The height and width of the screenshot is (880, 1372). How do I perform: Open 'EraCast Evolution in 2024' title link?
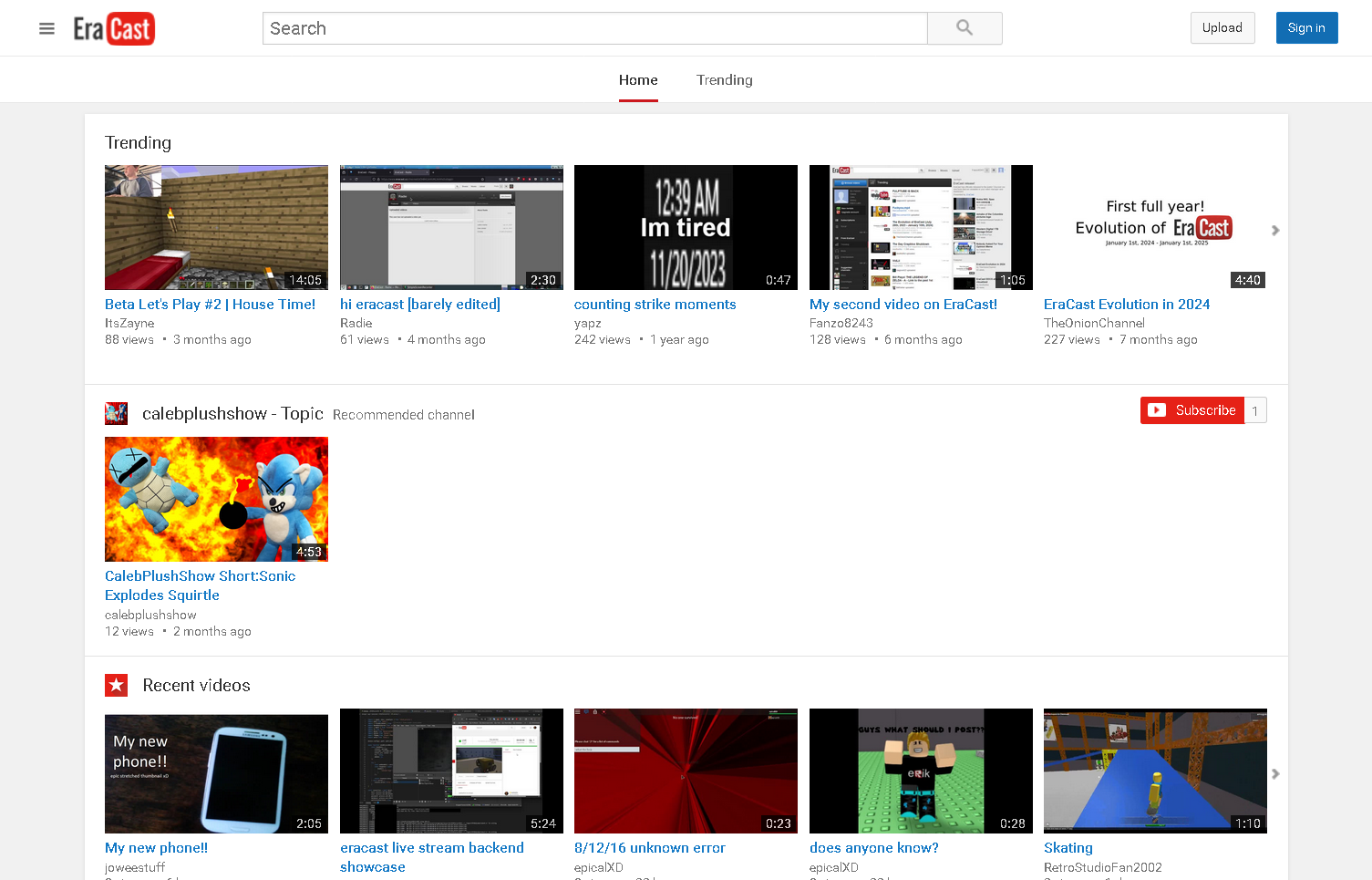(x=1126, y=305)
